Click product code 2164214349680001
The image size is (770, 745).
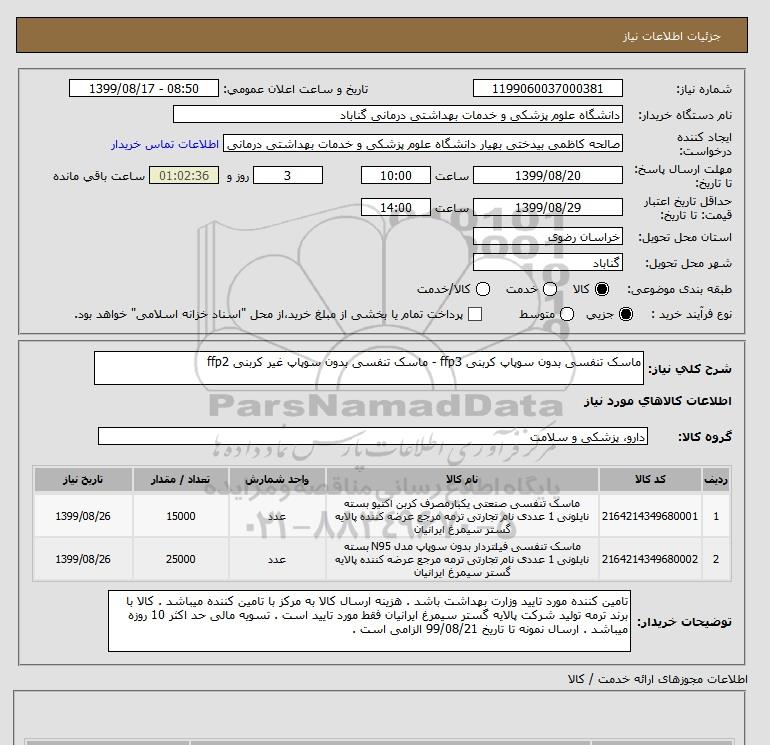point(650,516)
